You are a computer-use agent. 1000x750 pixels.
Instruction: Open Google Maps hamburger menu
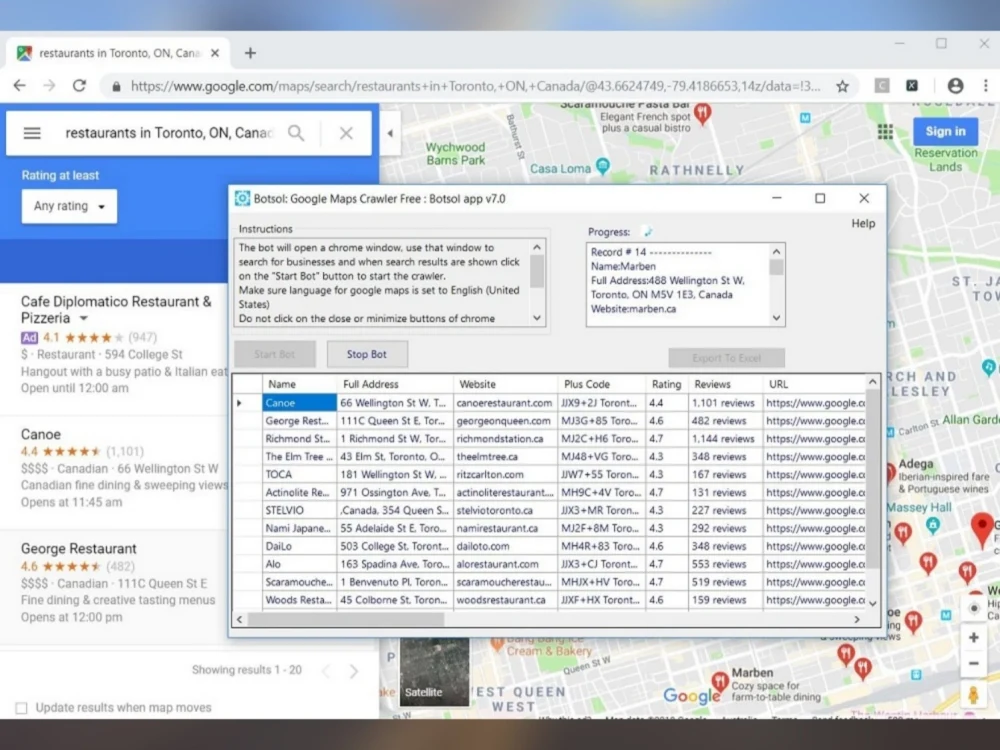click(x=32, y=133)
